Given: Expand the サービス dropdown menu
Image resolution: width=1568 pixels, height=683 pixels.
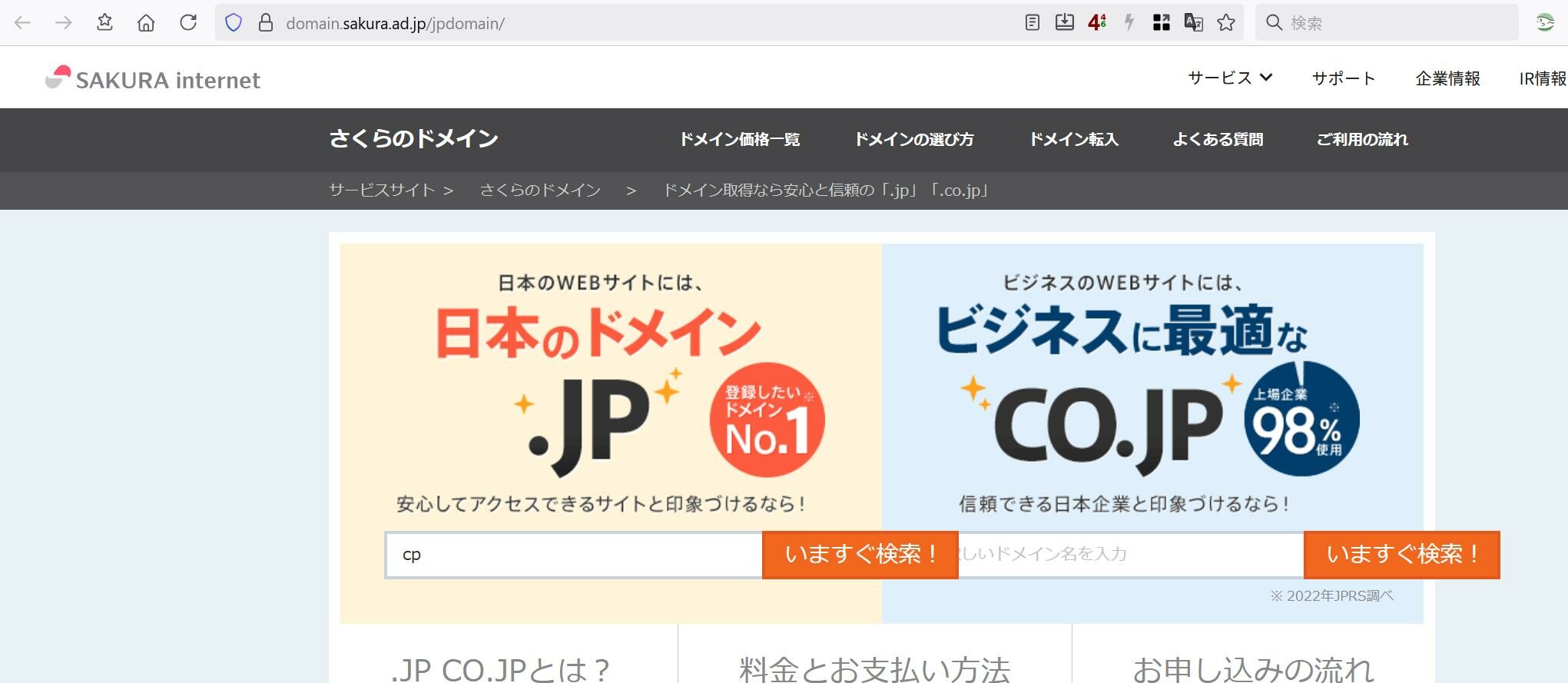Looking at the screenshot, I should (1230, 78).
